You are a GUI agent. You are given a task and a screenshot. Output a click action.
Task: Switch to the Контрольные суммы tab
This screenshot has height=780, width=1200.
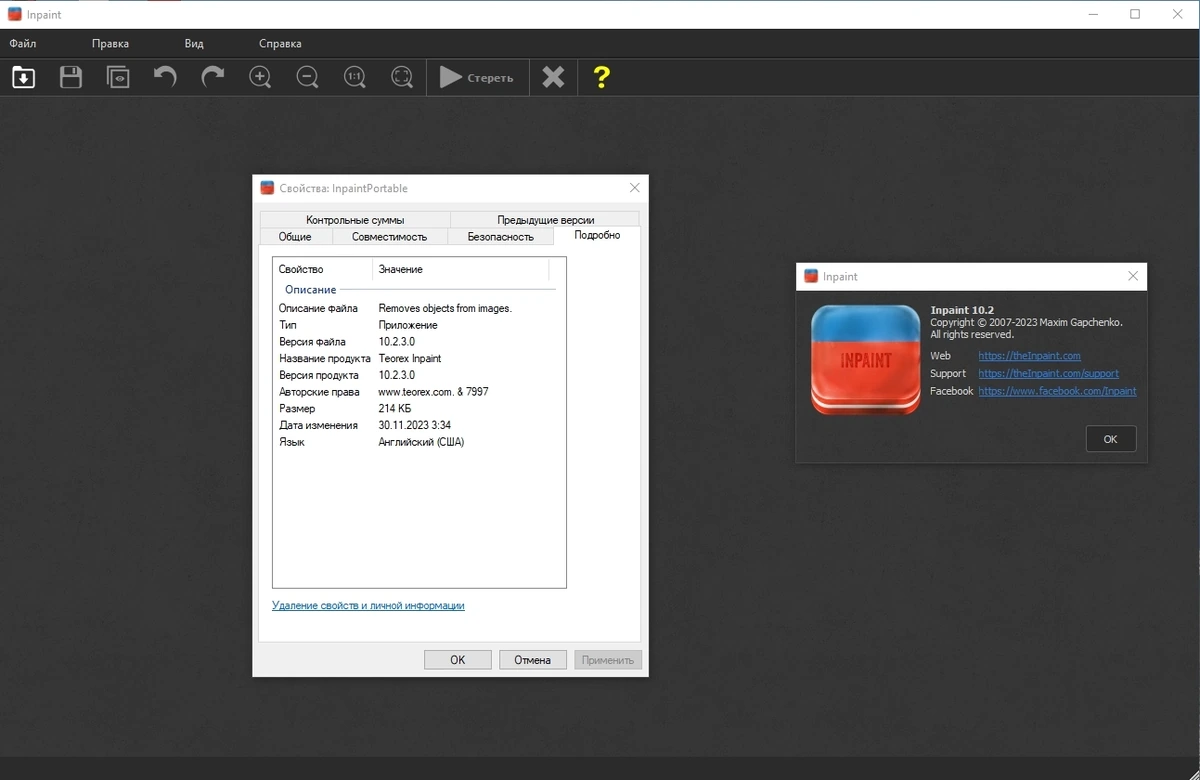click(x=355, y=220)
